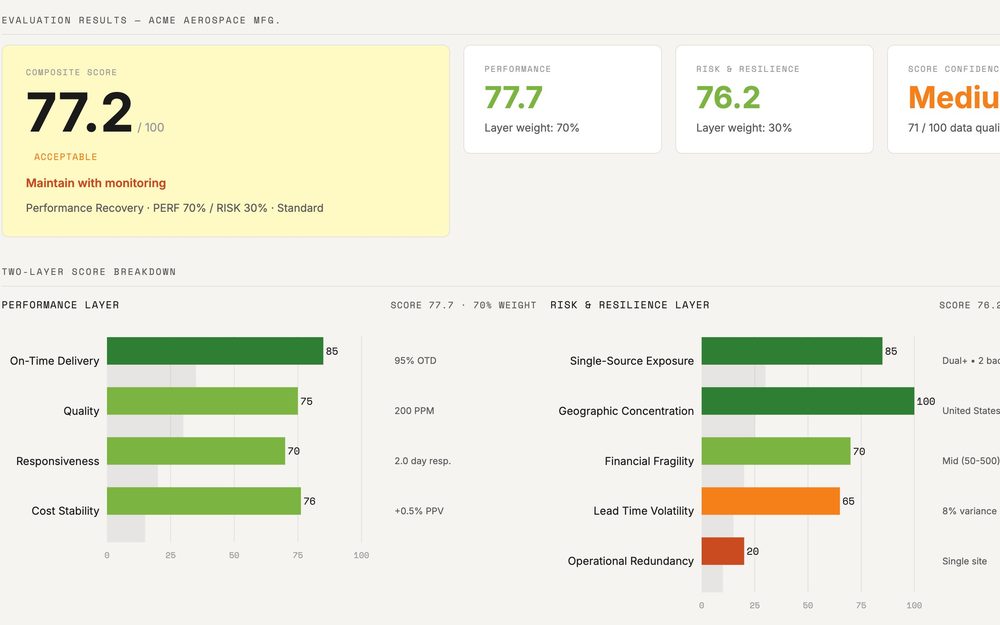Image resolution: width=1000 pixels, height=625 pixels.
Task: Click the Operational Redundancy label
Action: [x=630, y=561]
